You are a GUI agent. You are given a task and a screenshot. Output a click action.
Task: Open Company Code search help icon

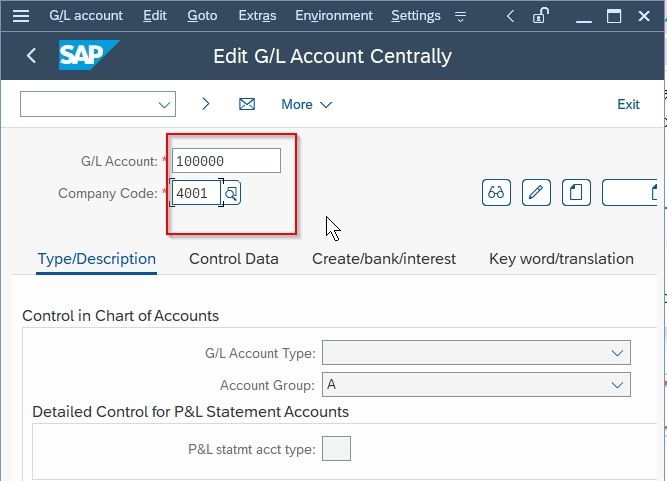coord(231,194)
